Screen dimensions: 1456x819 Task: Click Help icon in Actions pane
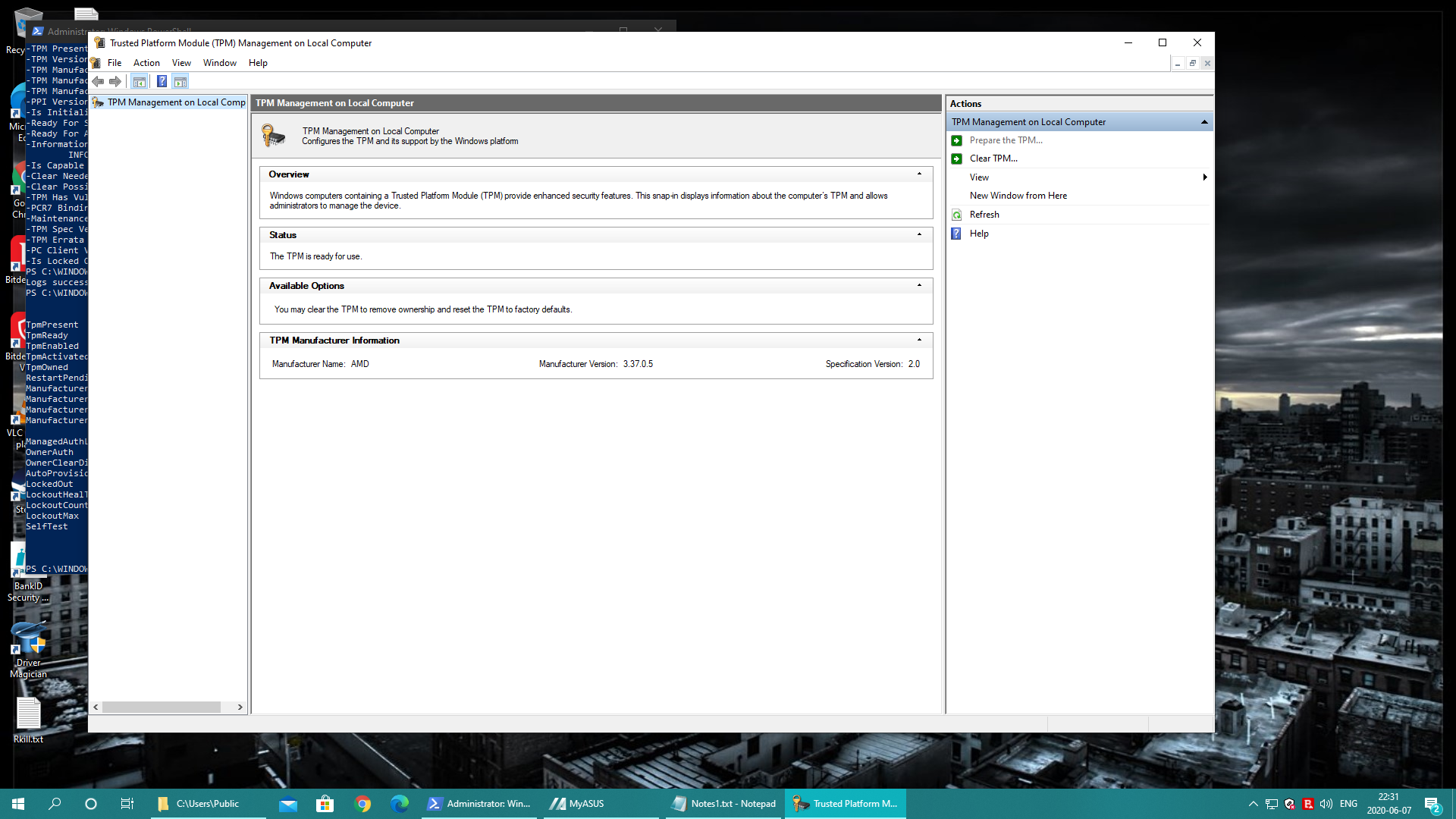[957, 234]
